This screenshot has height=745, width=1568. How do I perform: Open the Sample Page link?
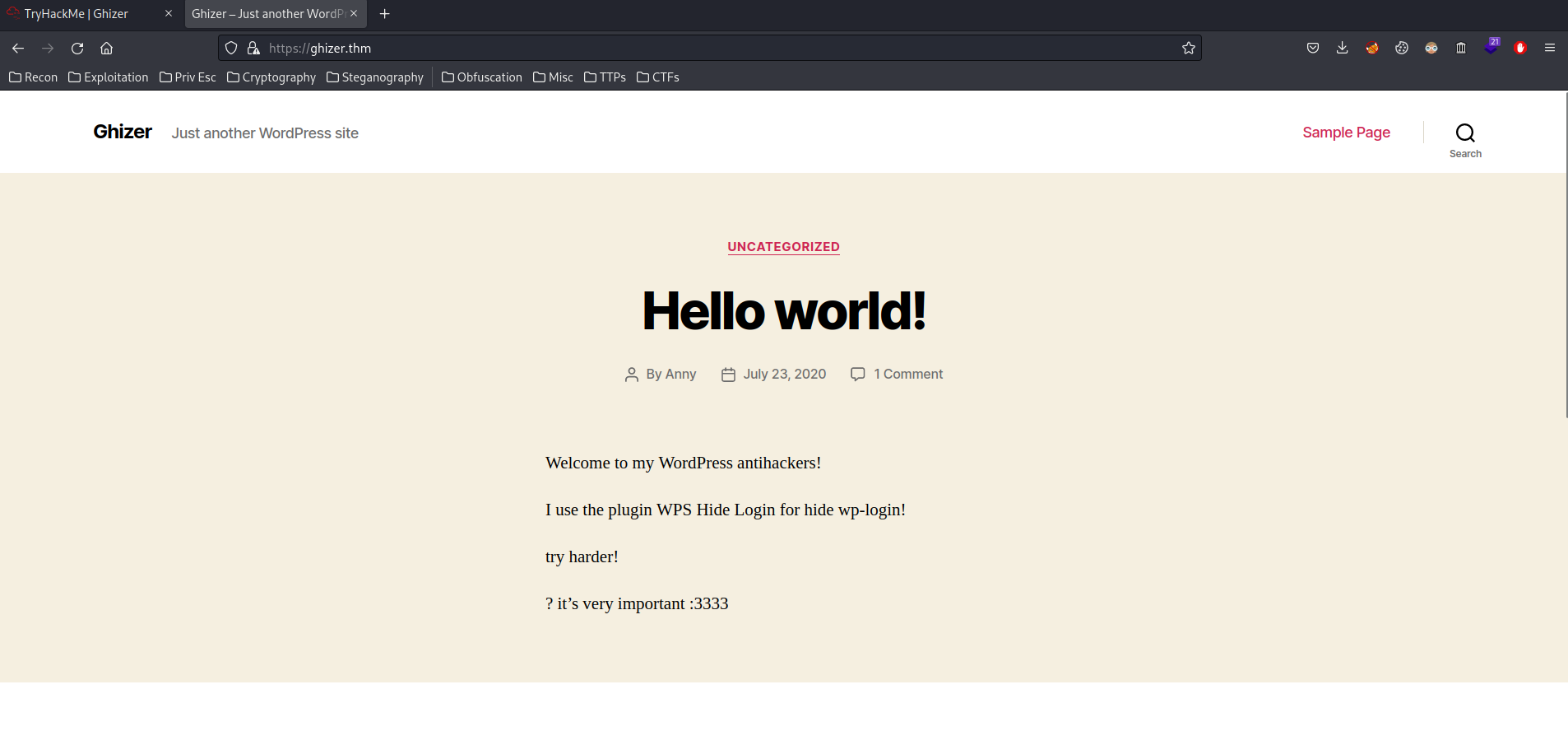1346,133
